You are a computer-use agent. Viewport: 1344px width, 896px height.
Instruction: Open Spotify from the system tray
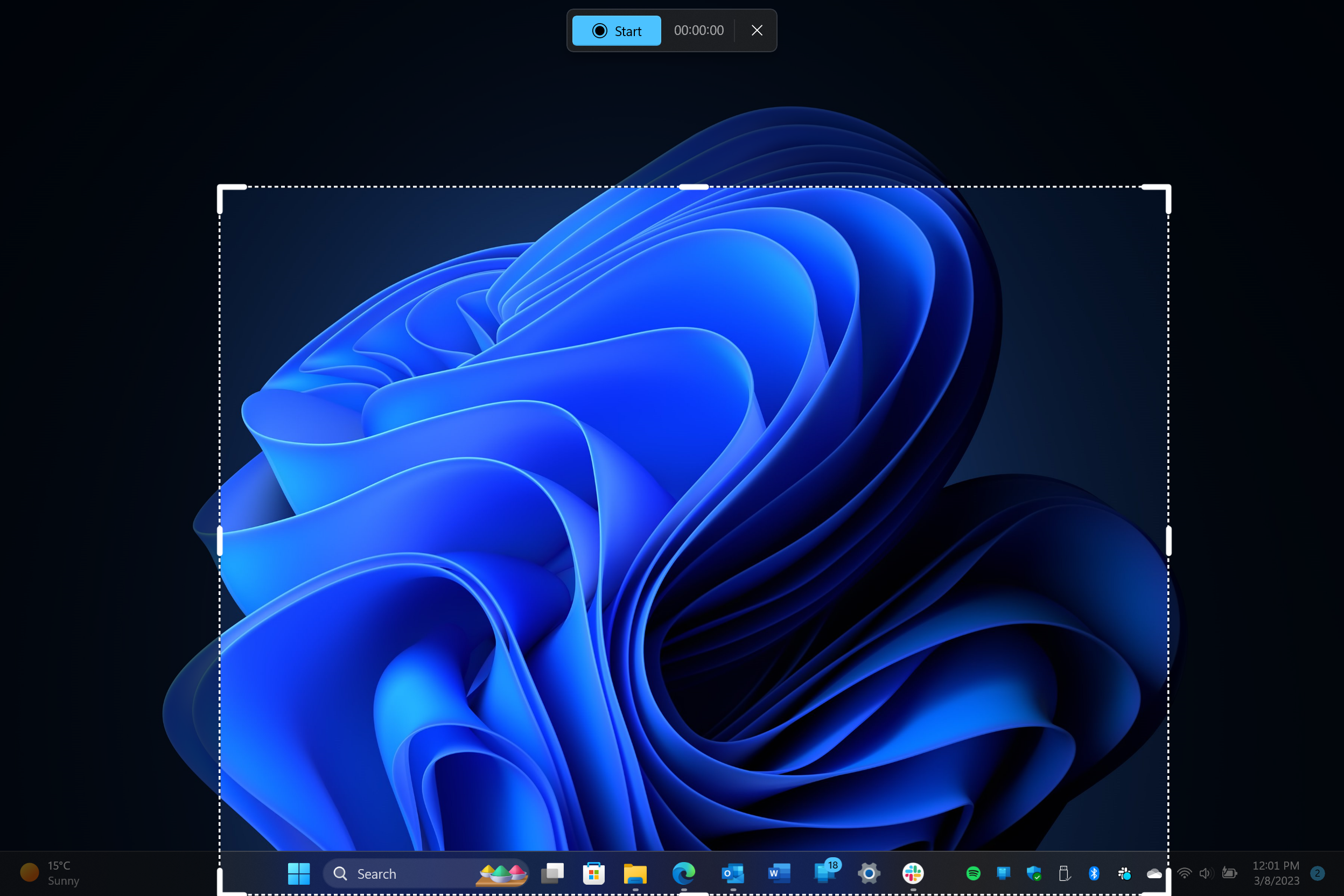973,873
